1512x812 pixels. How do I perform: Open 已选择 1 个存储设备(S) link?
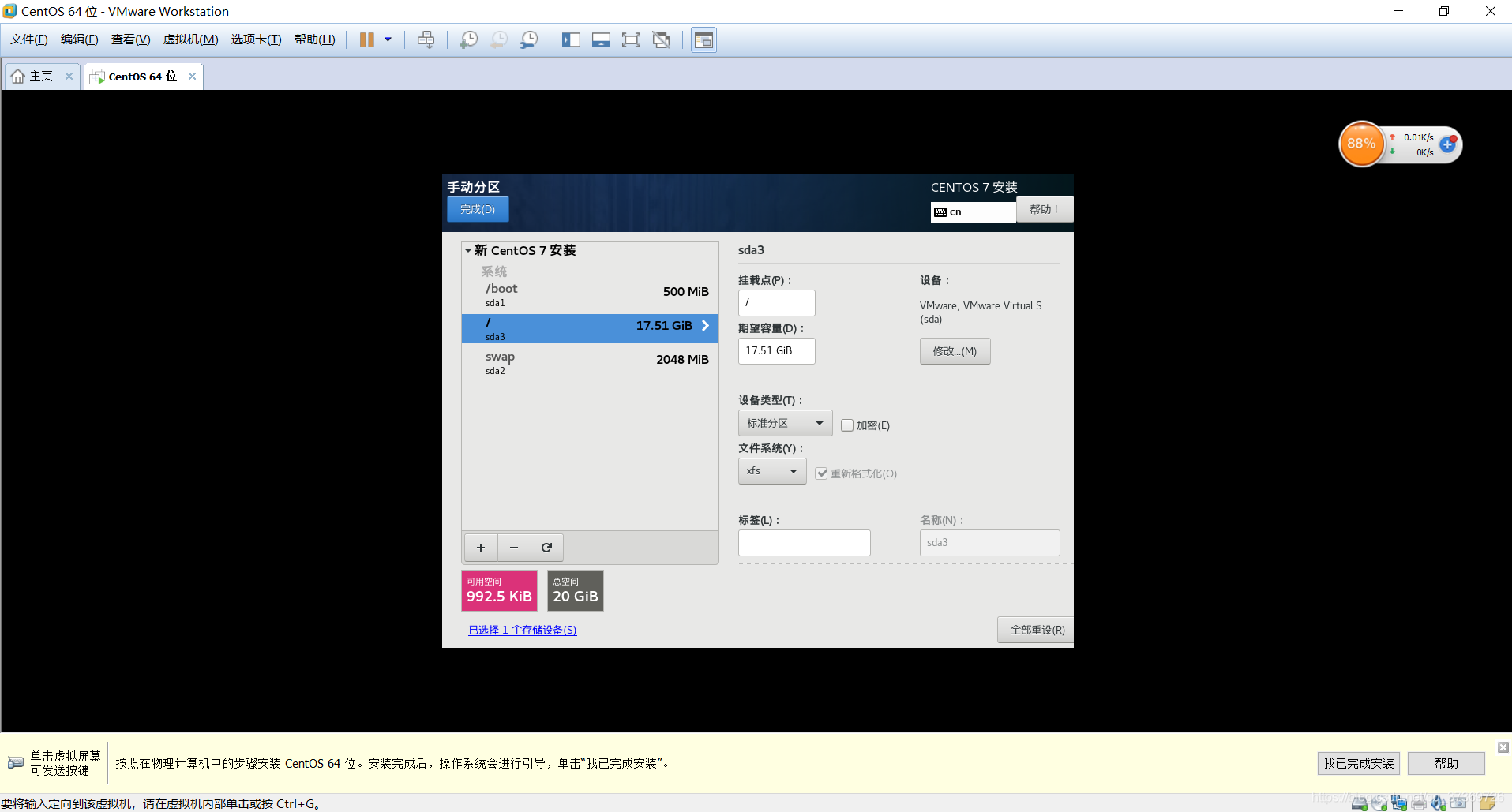click(523, 630)
